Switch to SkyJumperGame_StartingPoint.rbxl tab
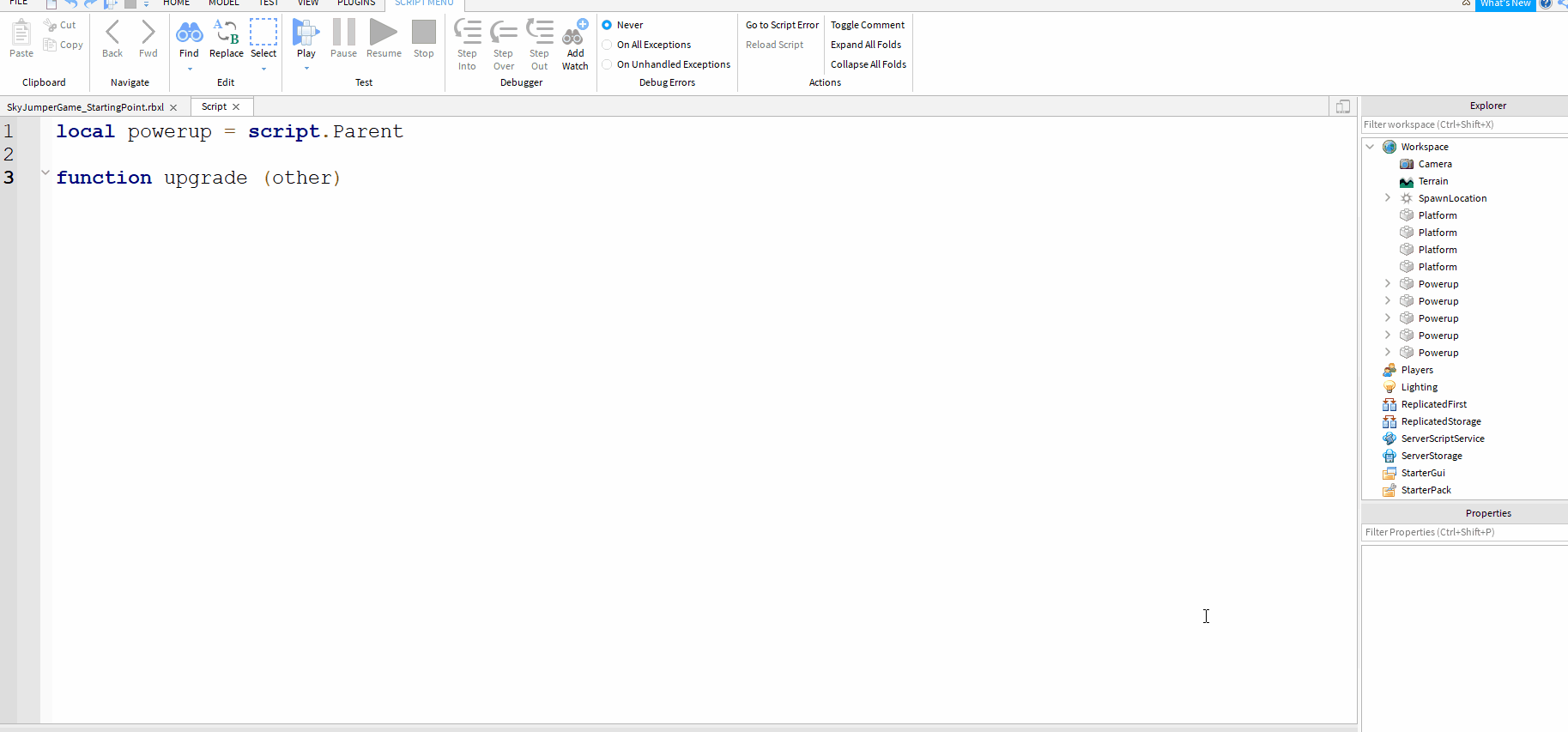Viewport: 1568px width, 732px height. pyautogui.click(x=85, y=107)
